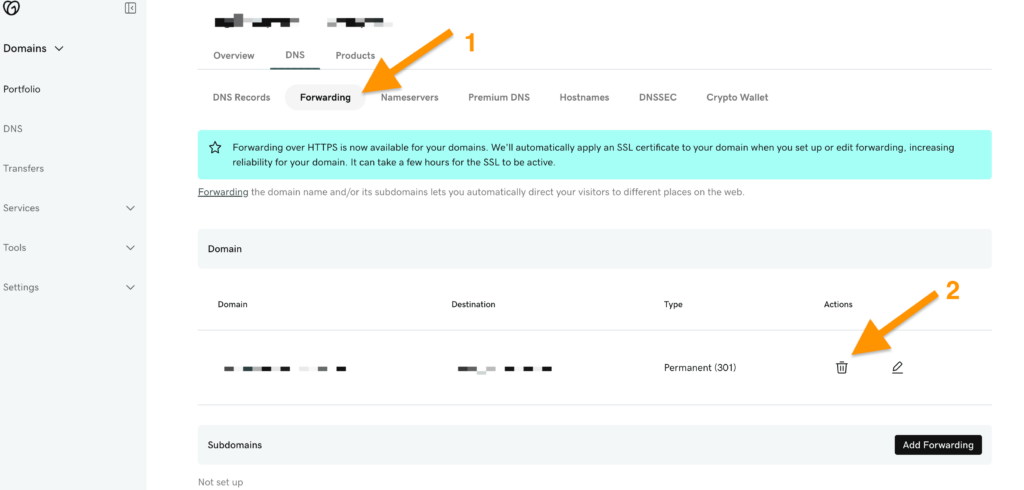The image size is (1024, 490).
Task: Switch to the Overview tab
Action: (234, 56)
